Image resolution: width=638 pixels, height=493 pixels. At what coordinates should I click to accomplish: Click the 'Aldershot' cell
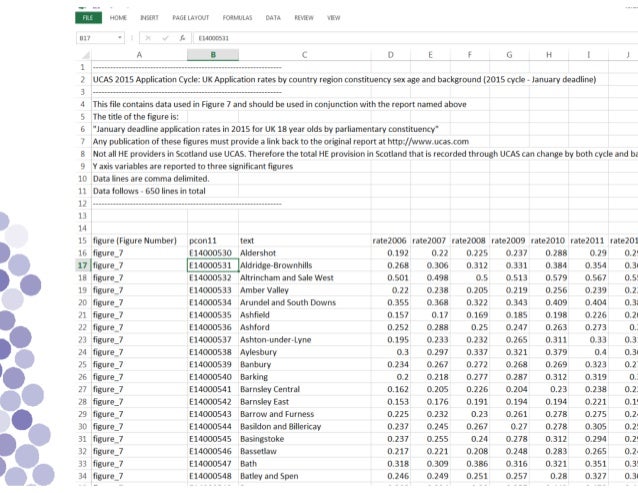pos(304,253)
